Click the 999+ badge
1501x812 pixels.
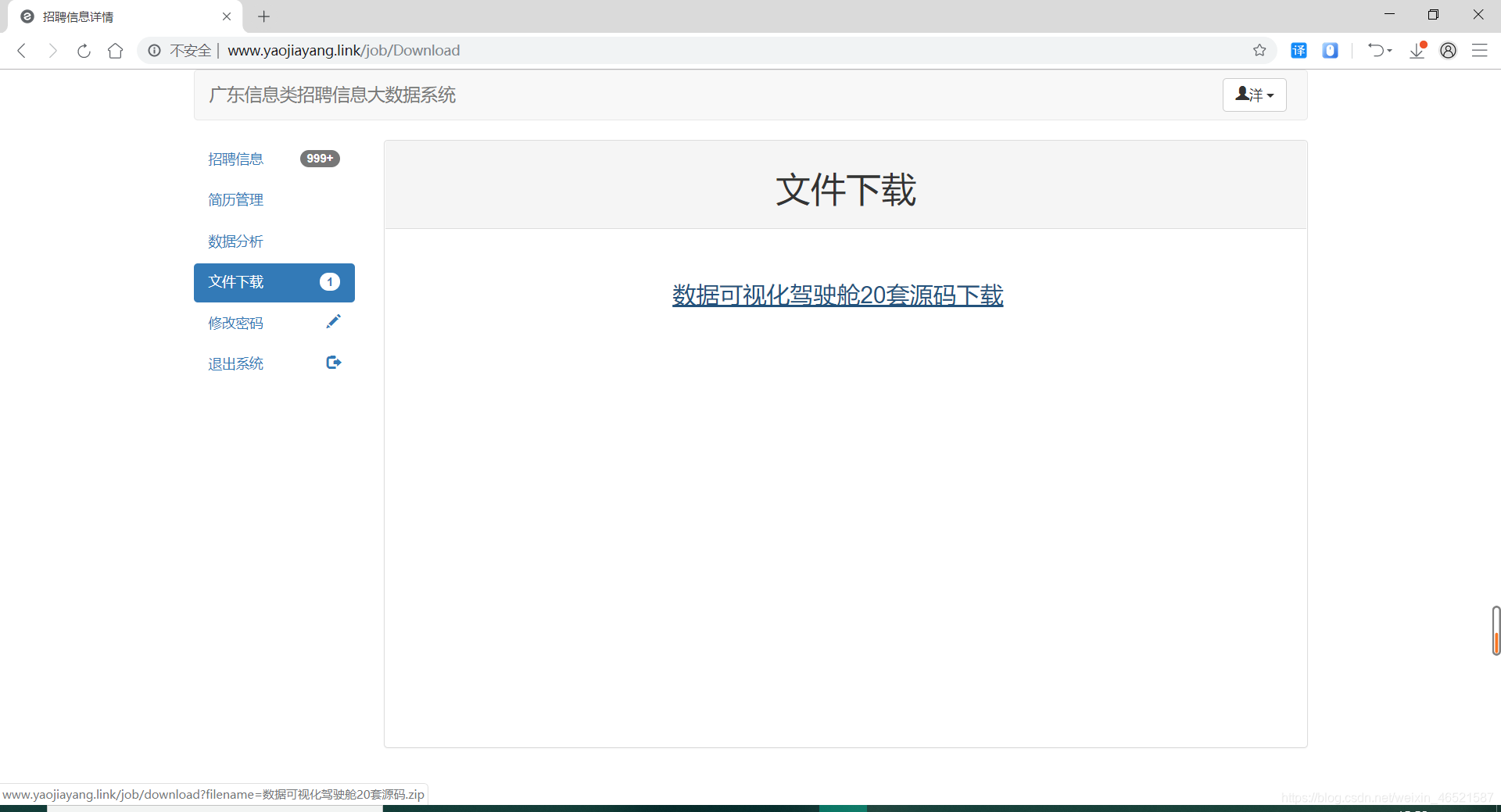pos(320,159)
